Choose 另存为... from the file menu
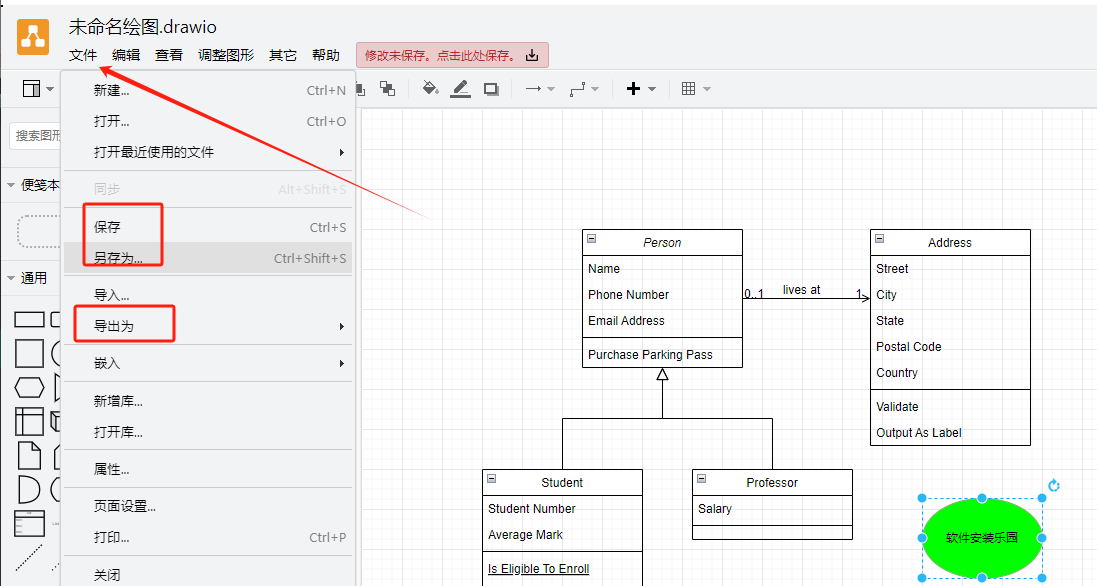This screenshot has width=1097, height=586. coord(118,258)
